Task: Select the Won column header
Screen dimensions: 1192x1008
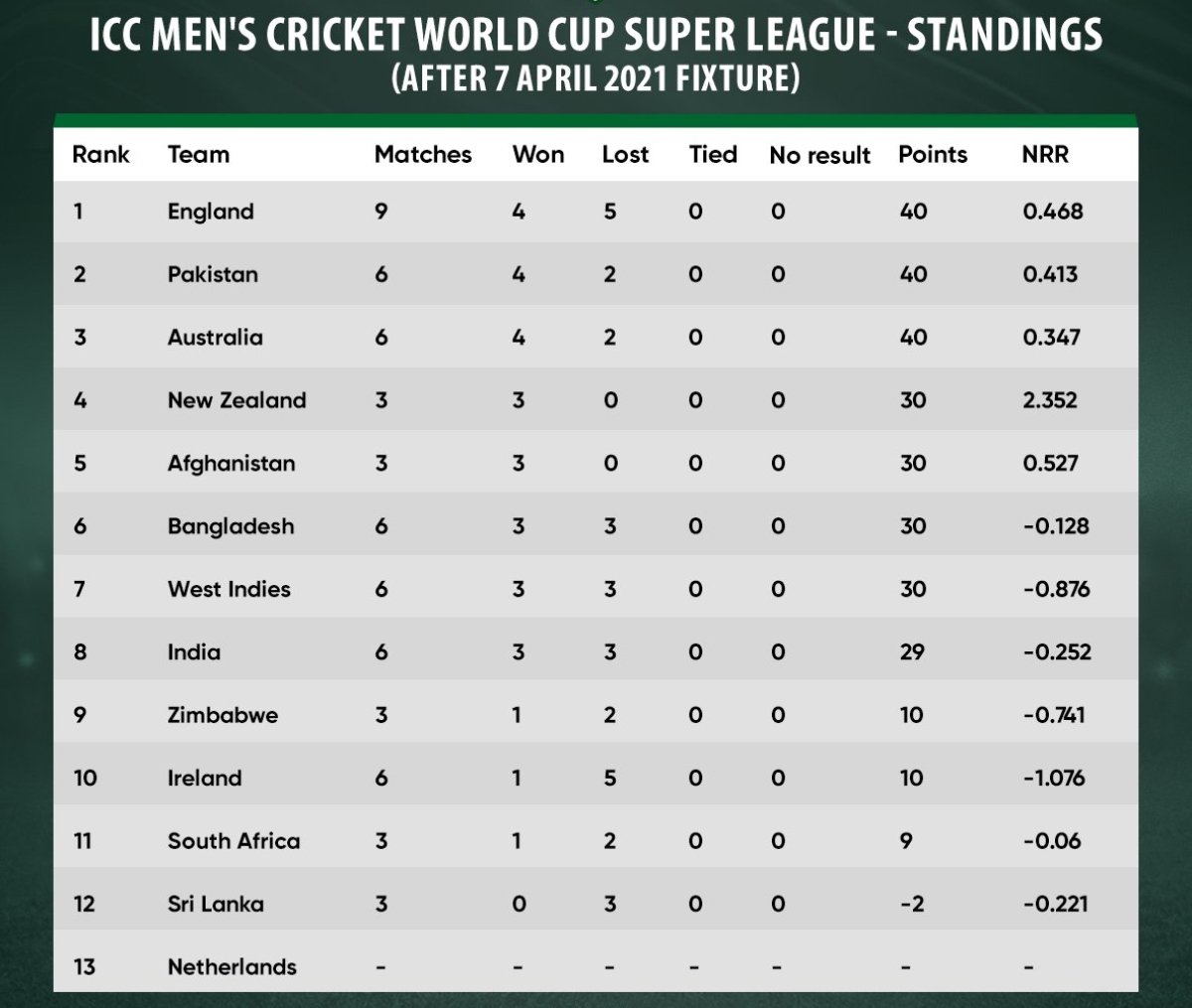Action: (538, 154)
